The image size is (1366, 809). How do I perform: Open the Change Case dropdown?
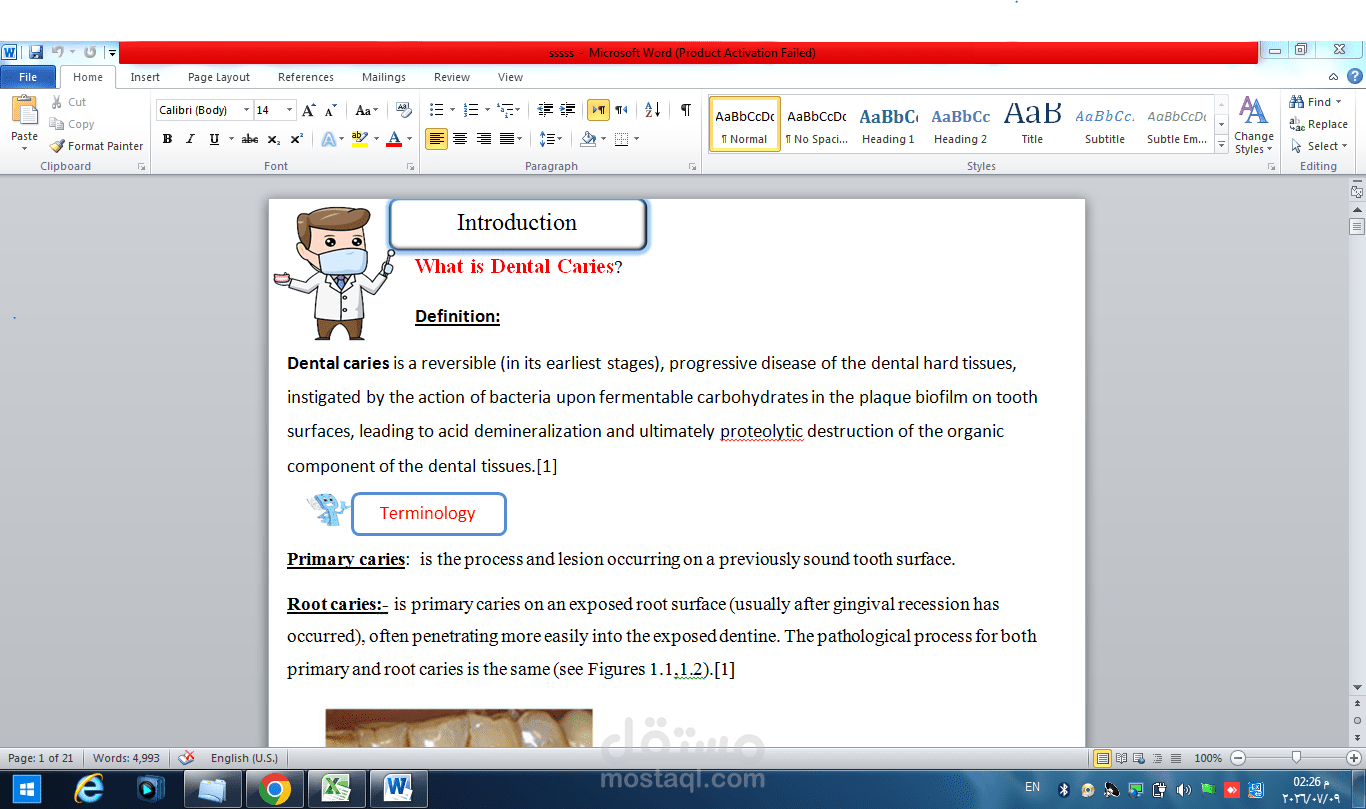point(367,110)
